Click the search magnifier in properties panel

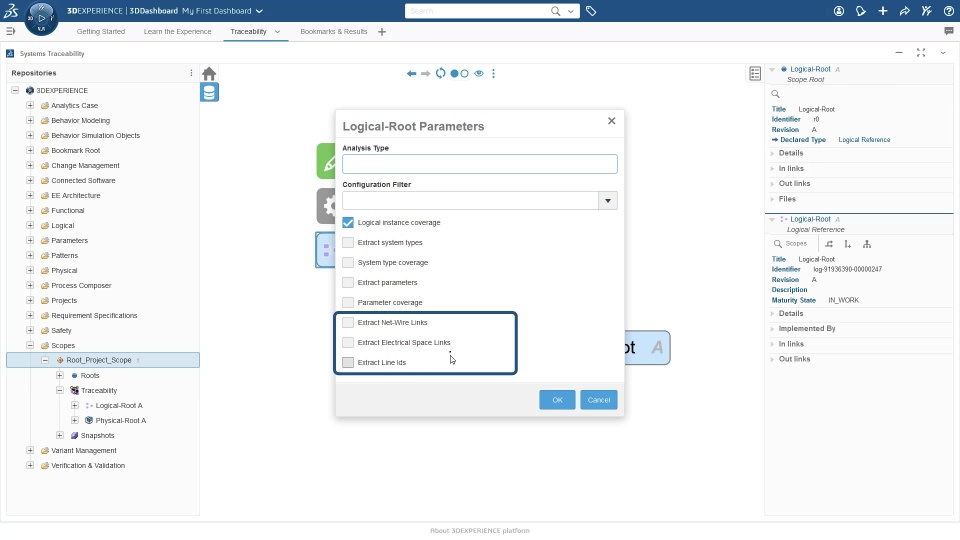(776, 94)
